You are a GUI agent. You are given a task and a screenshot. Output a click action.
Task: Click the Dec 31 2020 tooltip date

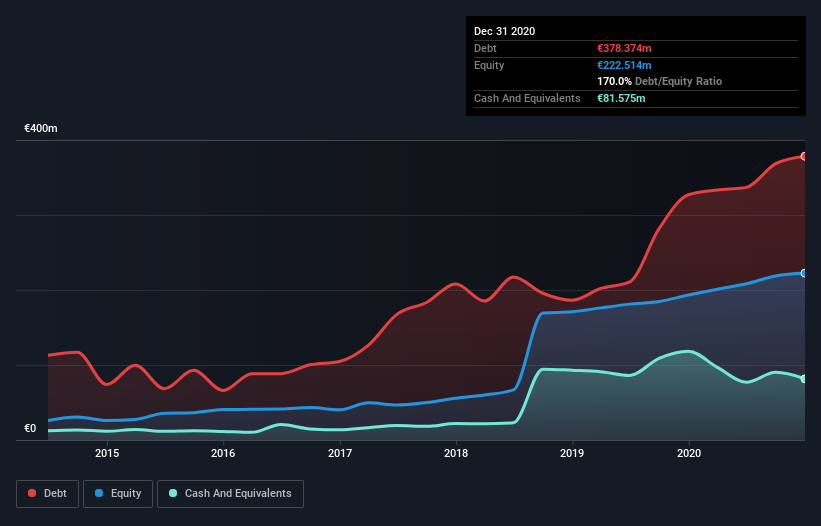(504, 31)
